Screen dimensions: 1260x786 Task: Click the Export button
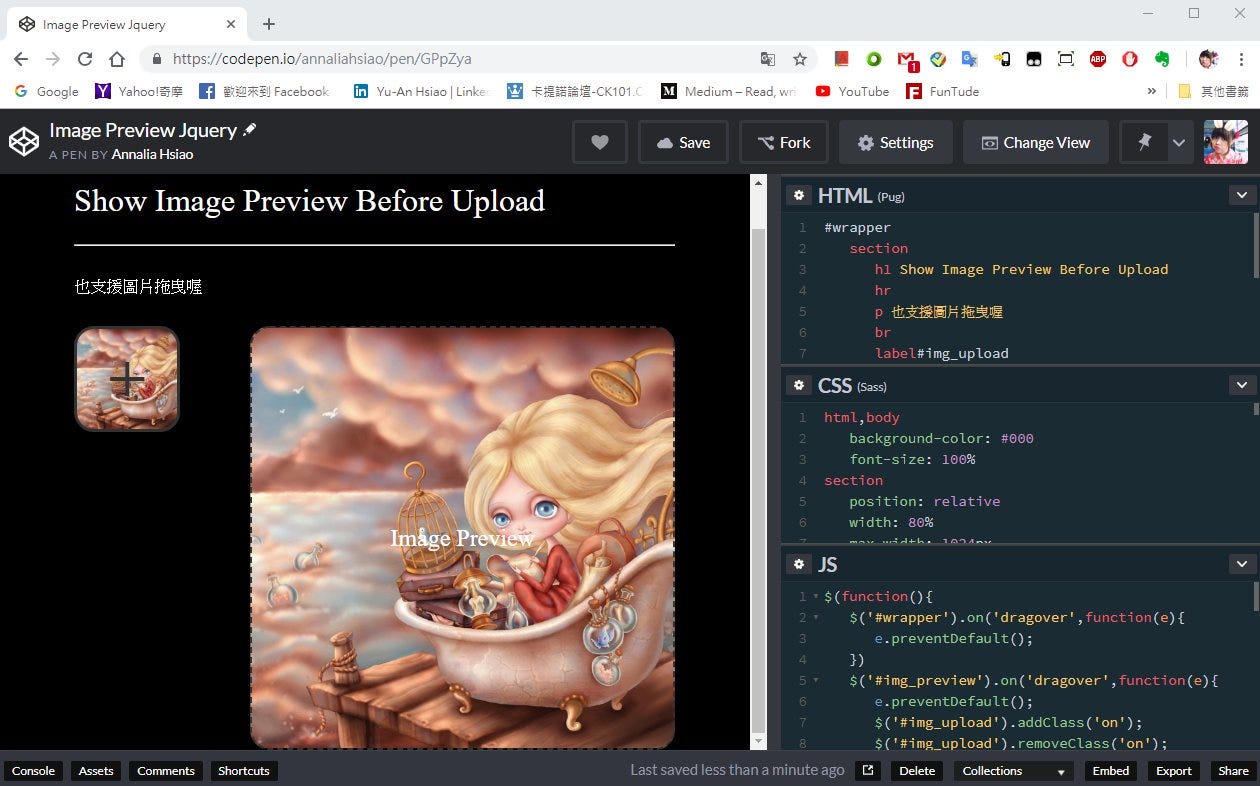[x=1174, y=770]
